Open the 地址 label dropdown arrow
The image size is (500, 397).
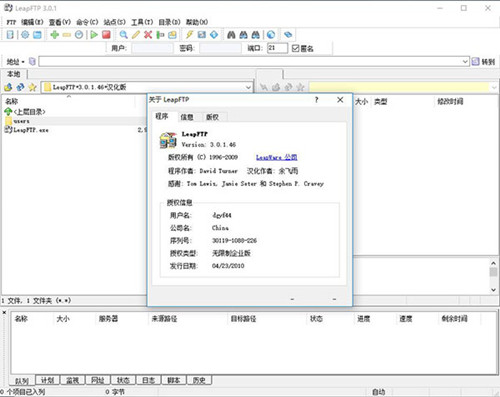pyautogui.click(x=23, y=62)
